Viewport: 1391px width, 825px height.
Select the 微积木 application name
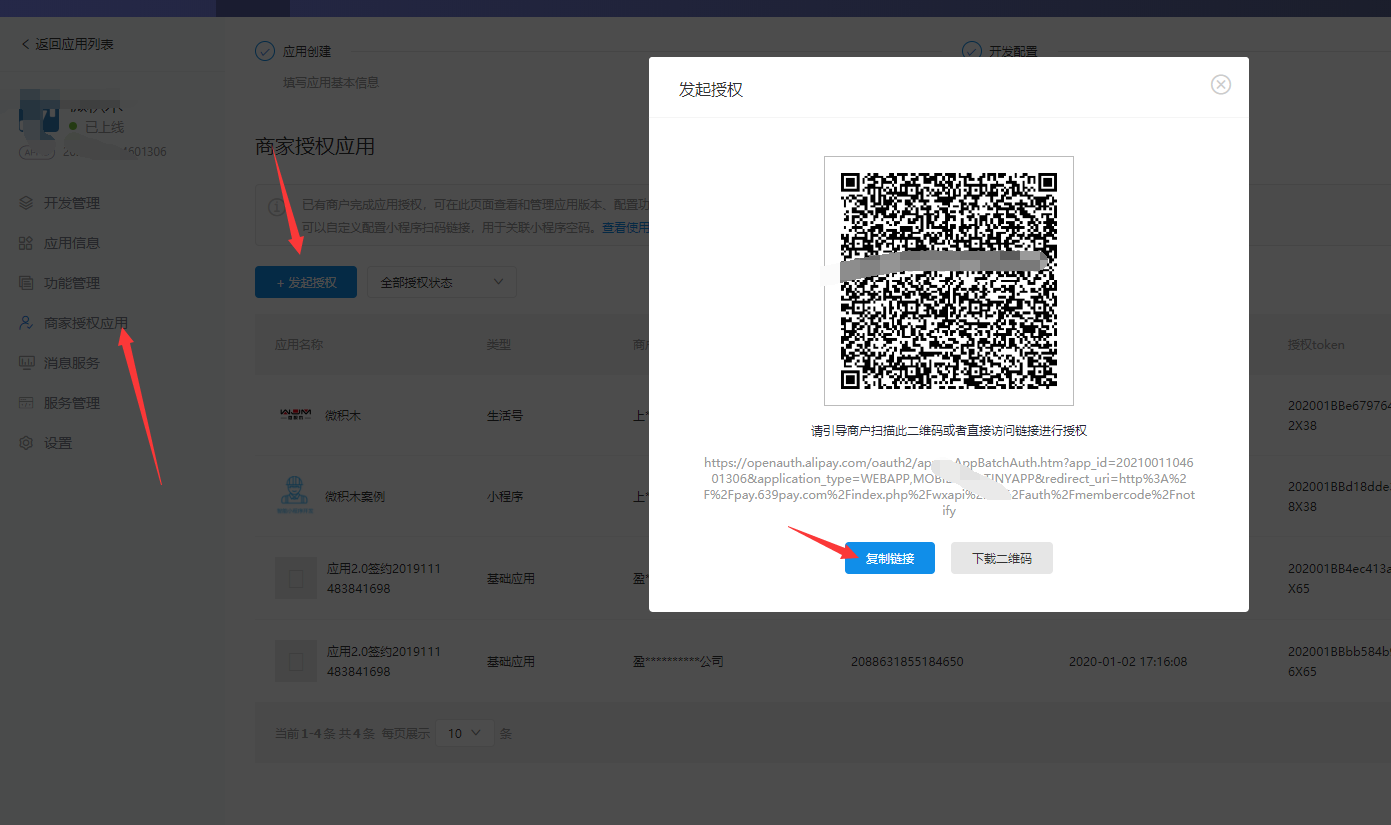click(343, 415)
